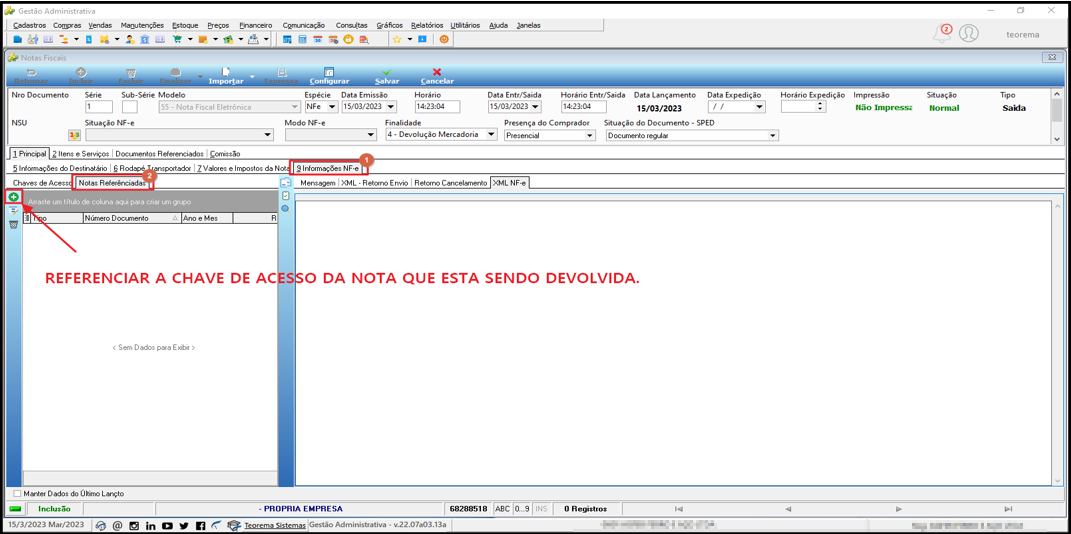Click the Número Documento column header
Image resolution: width=1071 pixels, height=534 pixels.
[132, 219]
